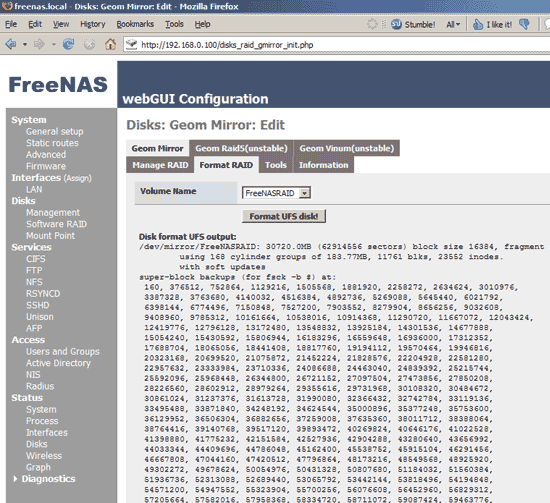Click the Stumble! toolbar button
Viewport: 550px width, 503px height.
(413, 24)
